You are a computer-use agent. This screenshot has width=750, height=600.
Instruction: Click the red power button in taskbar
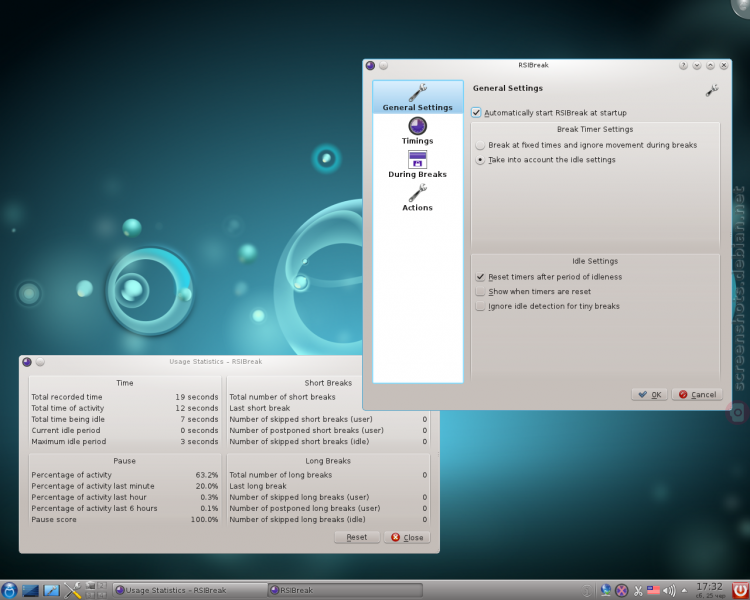click(740, 590)
